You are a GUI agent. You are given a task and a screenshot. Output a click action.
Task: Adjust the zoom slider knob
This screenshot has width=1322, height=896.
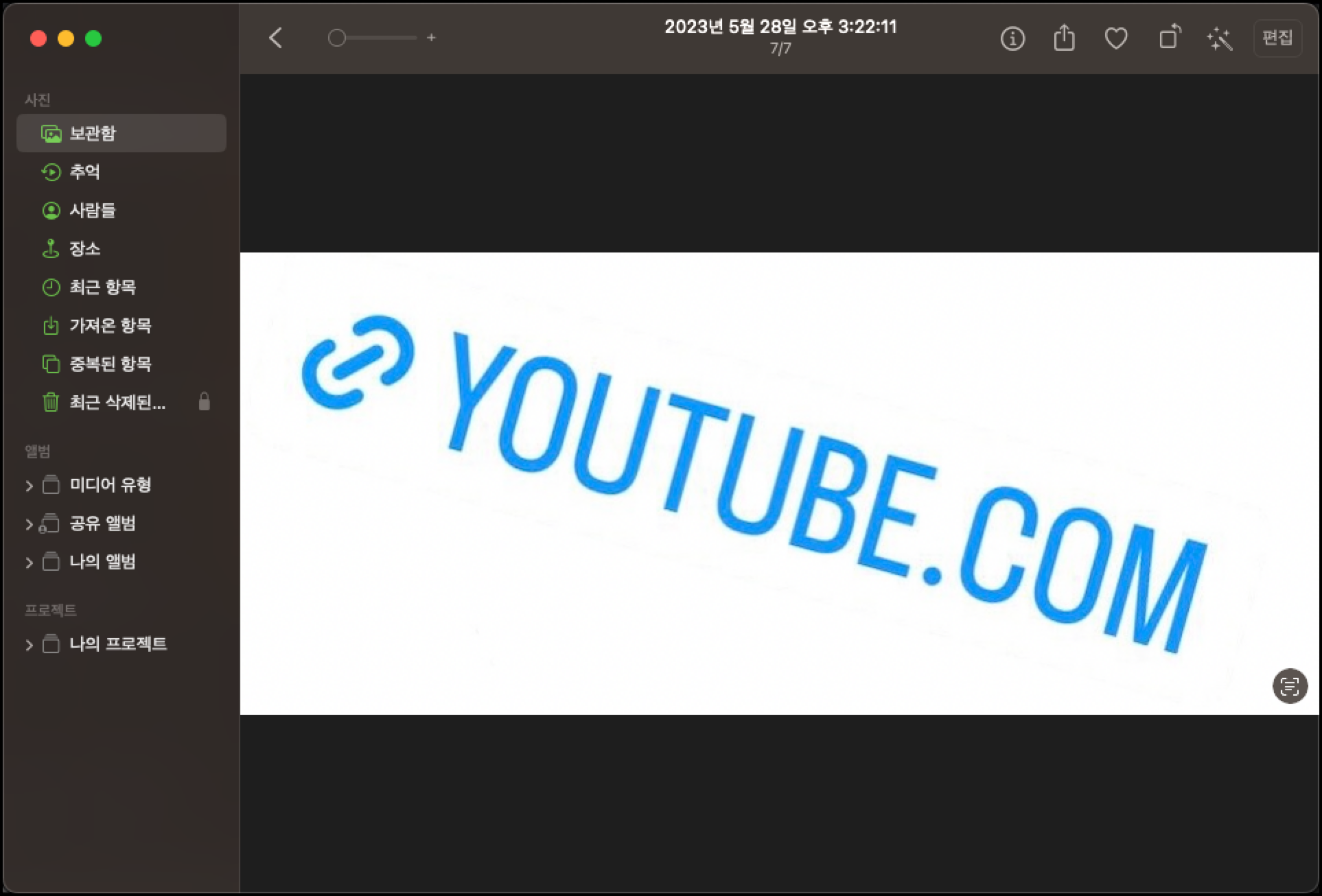coord(336,38)
